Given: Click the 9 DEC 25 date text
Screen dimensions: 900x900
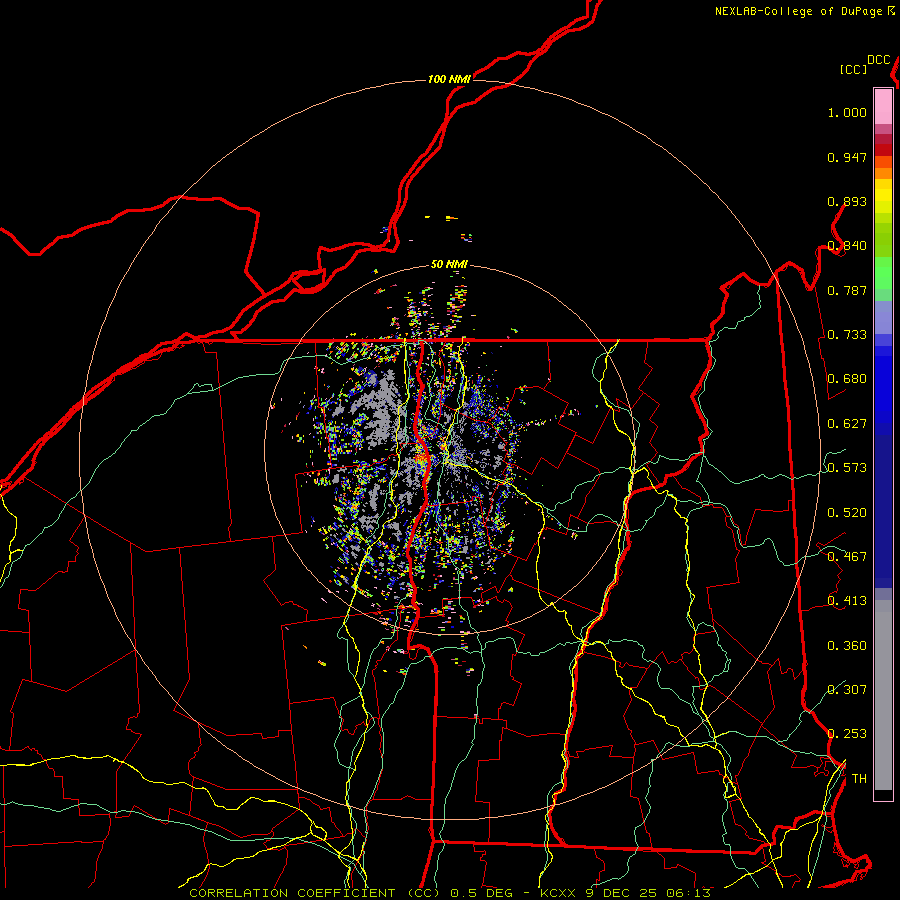Looking at the screenshot, I should point(623,893).
